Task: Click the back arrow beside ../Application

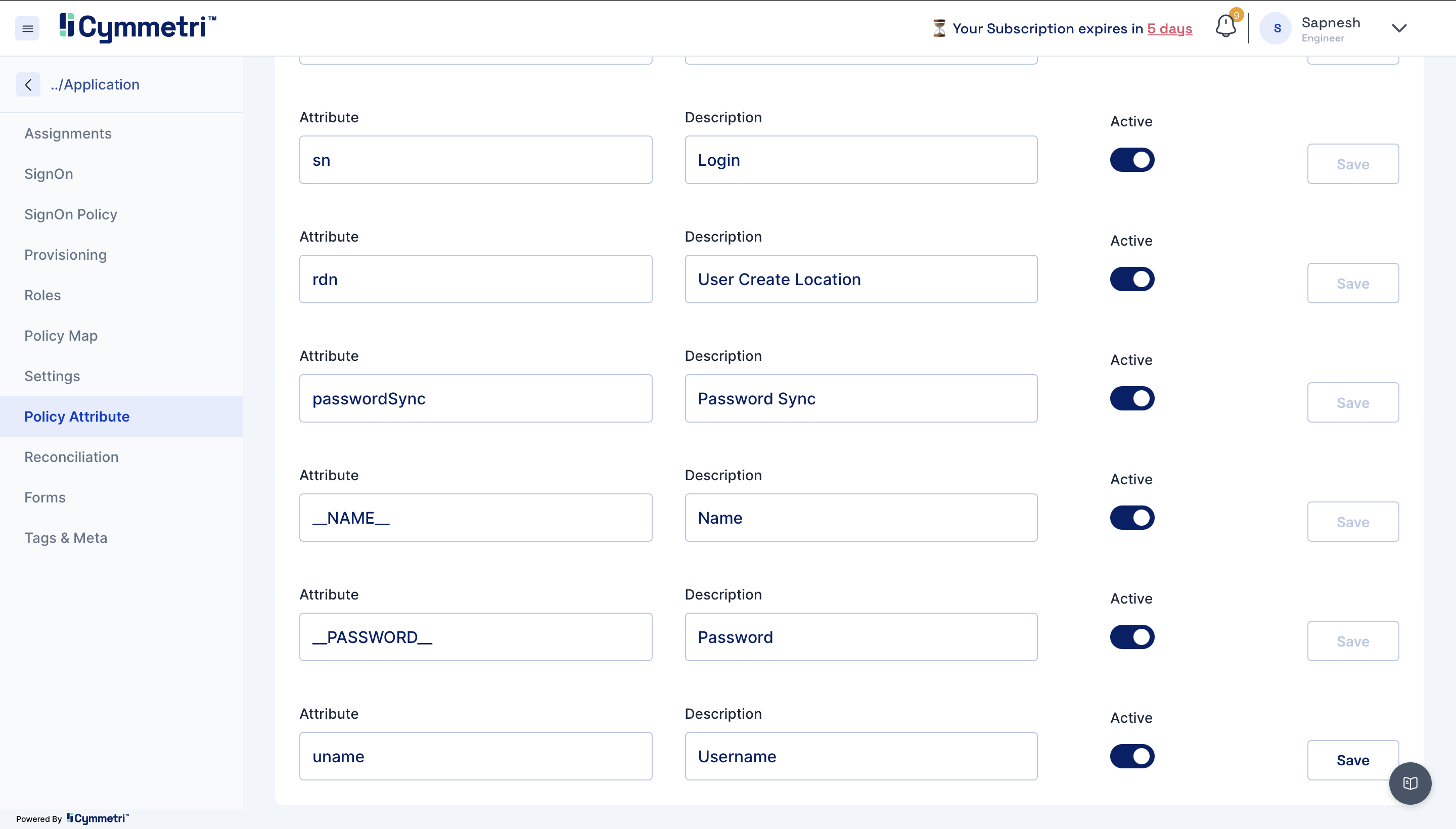Action: (28, 84)
